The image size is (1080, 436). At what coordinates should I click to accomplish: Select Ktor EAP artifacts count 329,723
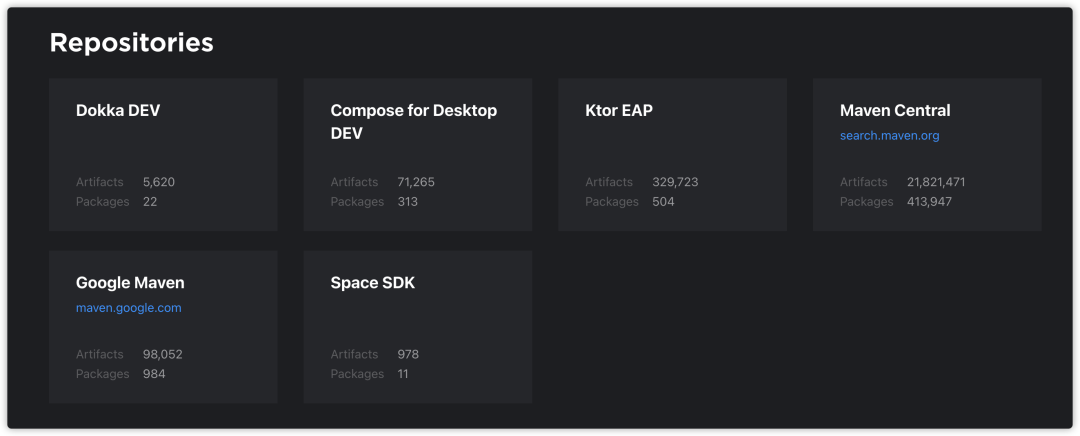click(x=675, y=182)
